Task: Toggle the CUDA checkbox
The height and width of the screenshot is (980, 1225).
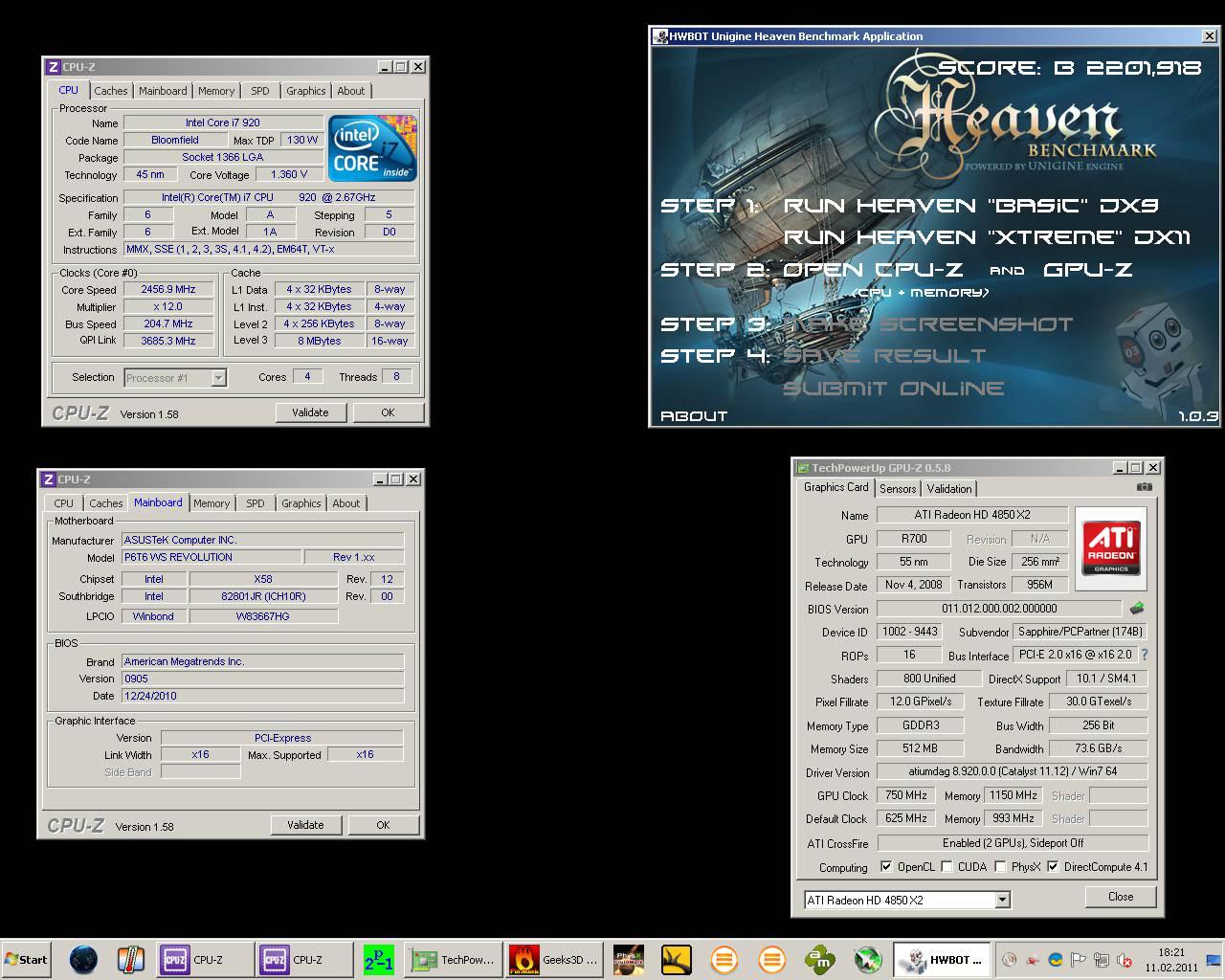Action: (x=947, y=867)
